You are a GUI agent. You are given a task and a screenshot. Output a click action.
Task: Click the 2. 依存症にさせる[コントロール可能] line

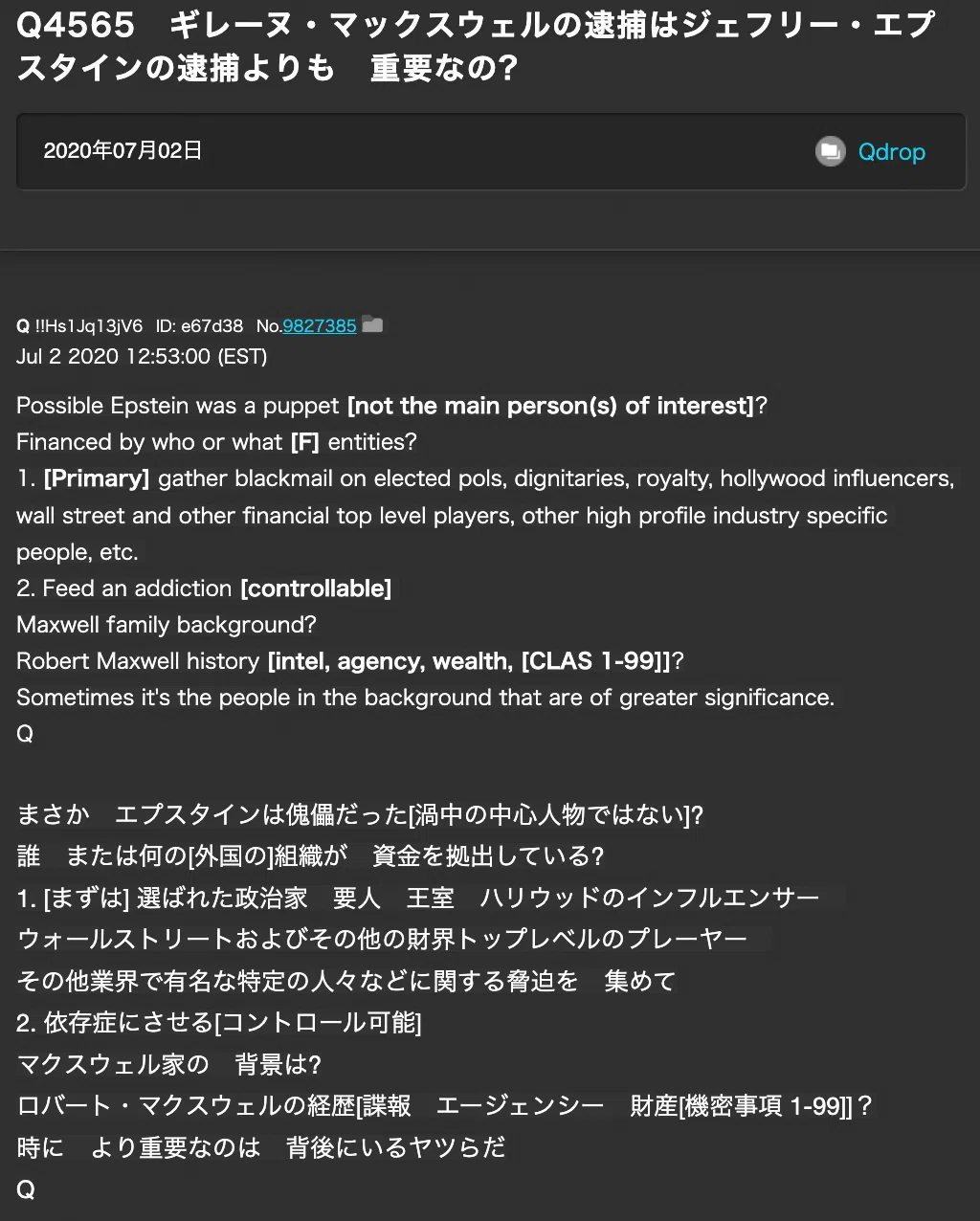point(219,1023)
